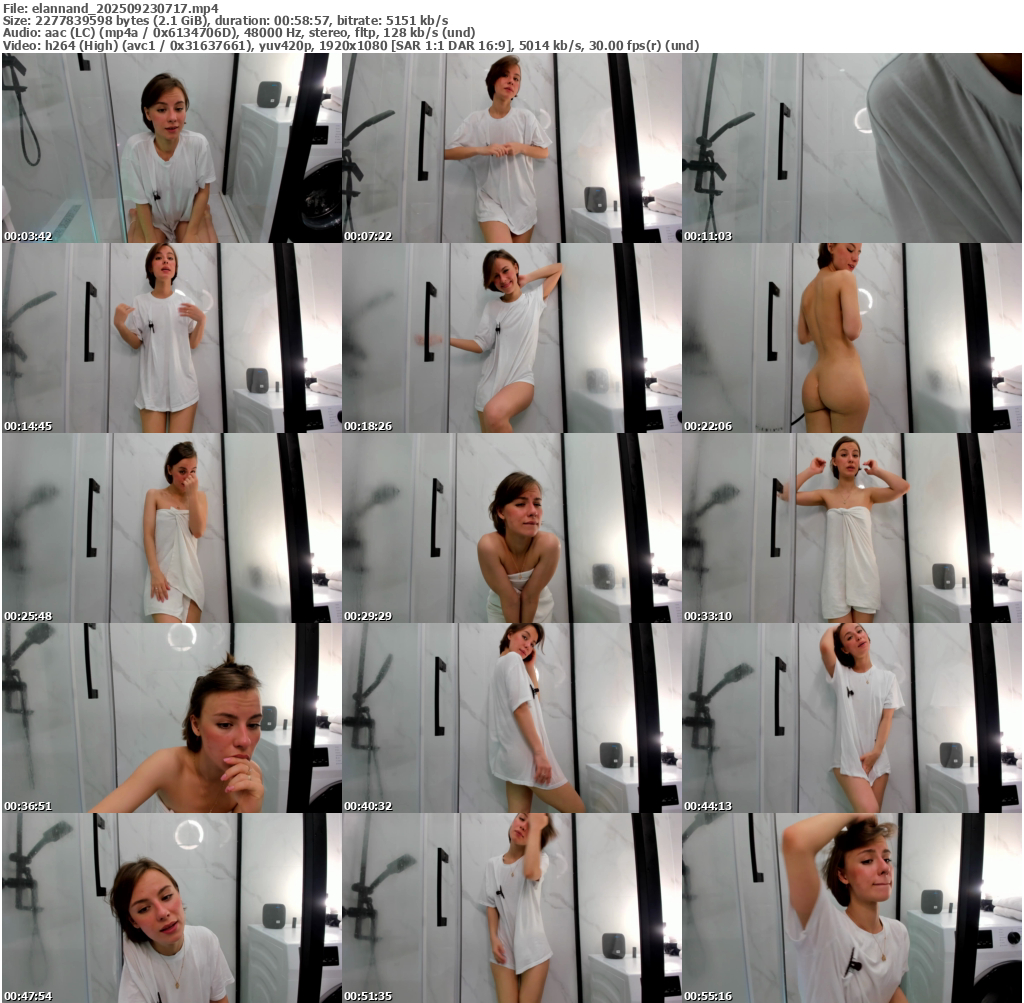Select the thumbnail timestamped 00:25:48

(171, 528)
